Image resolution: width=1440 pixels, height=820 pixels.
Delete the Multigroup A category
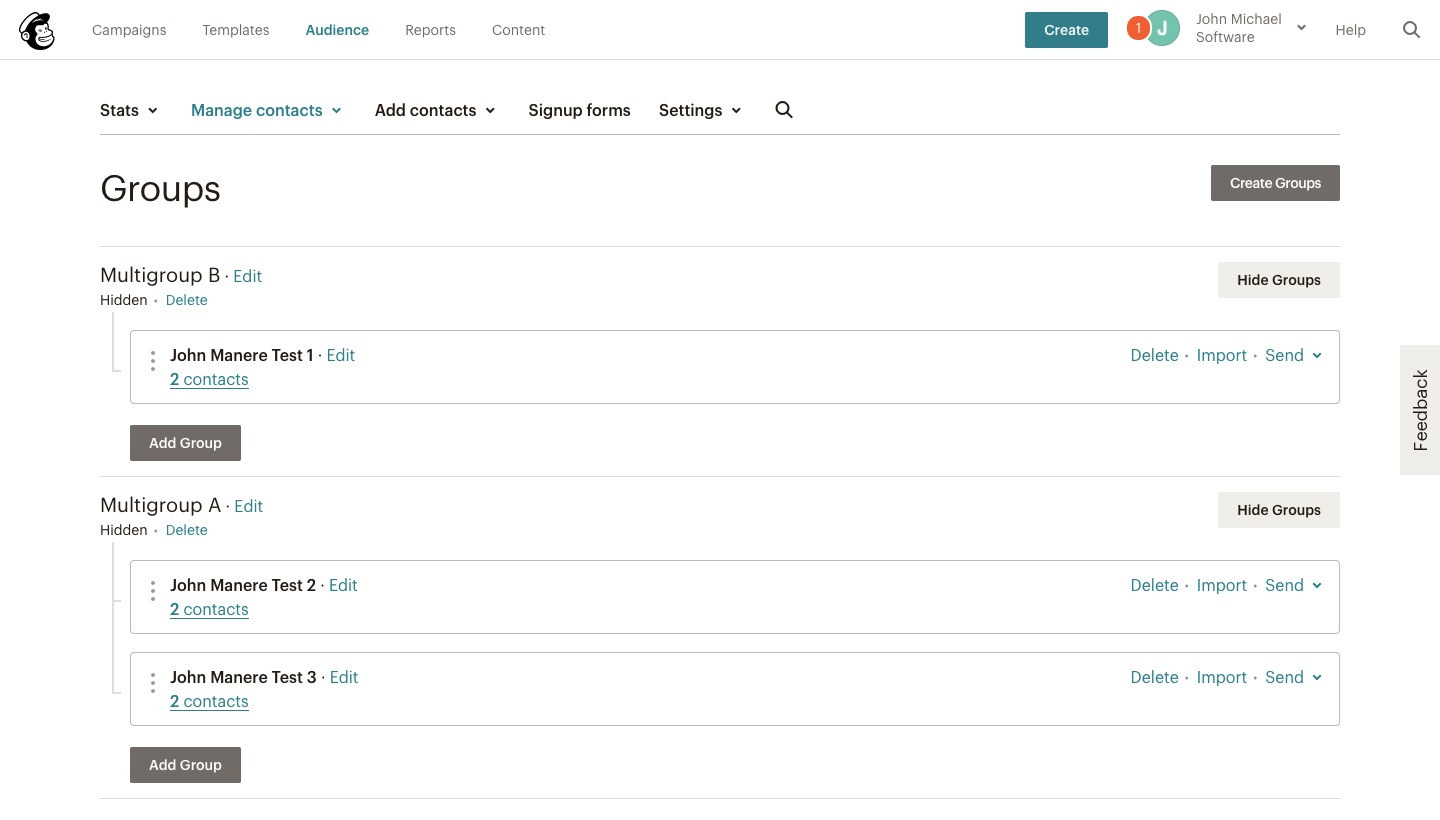(x=186, y=530)
